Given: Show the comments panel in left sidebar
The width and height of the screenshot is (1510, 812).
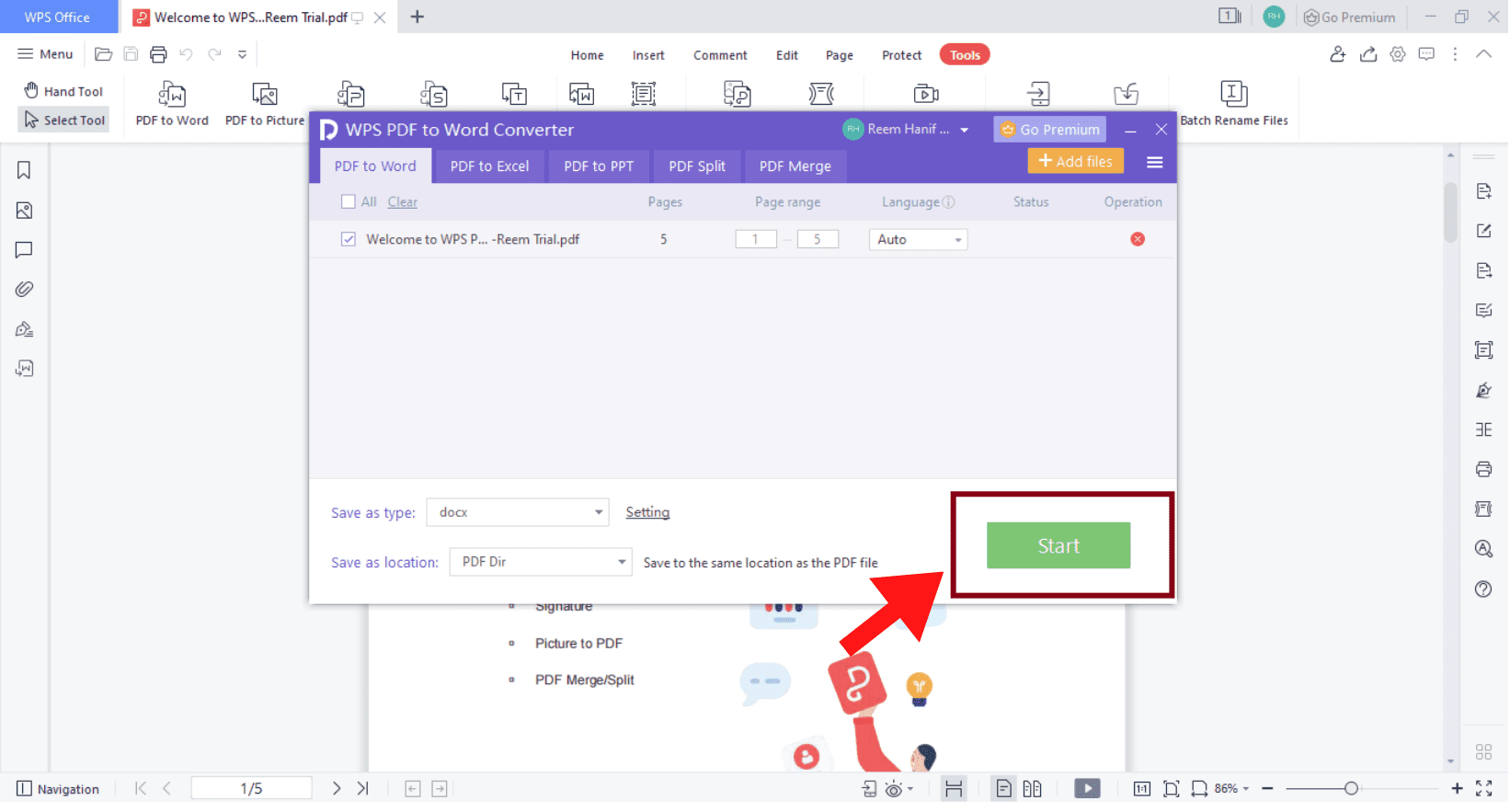Looking at the screenshot, I should coord(24,251).
